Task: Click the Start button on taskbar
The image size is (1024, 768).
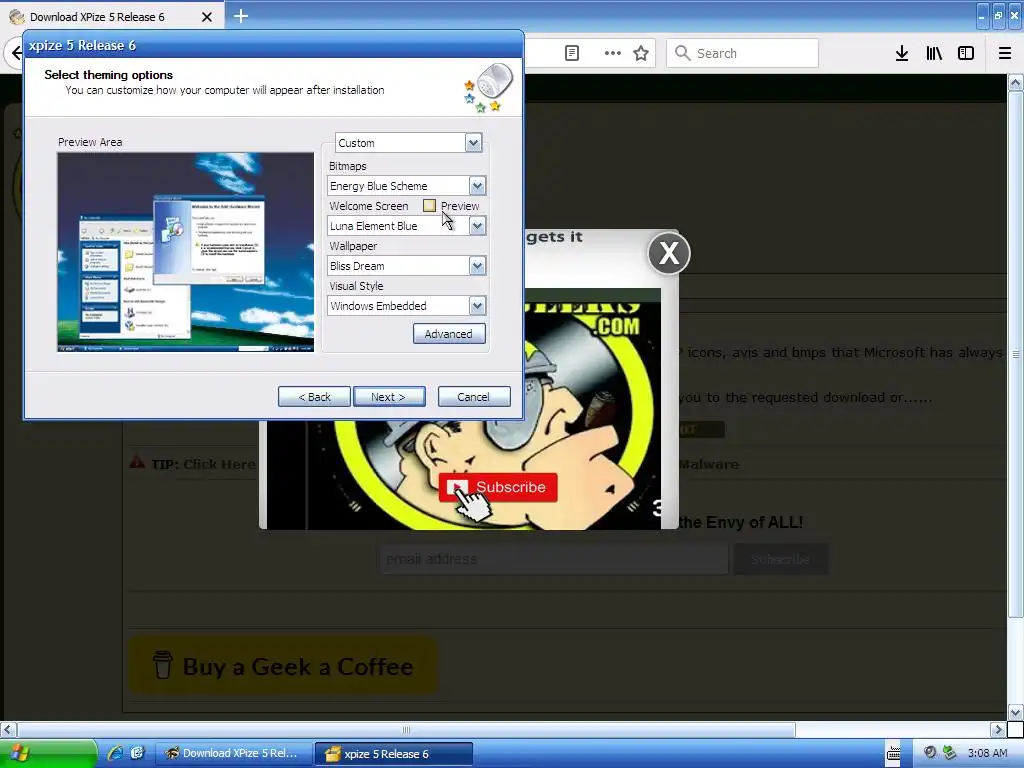Action: 48,753
